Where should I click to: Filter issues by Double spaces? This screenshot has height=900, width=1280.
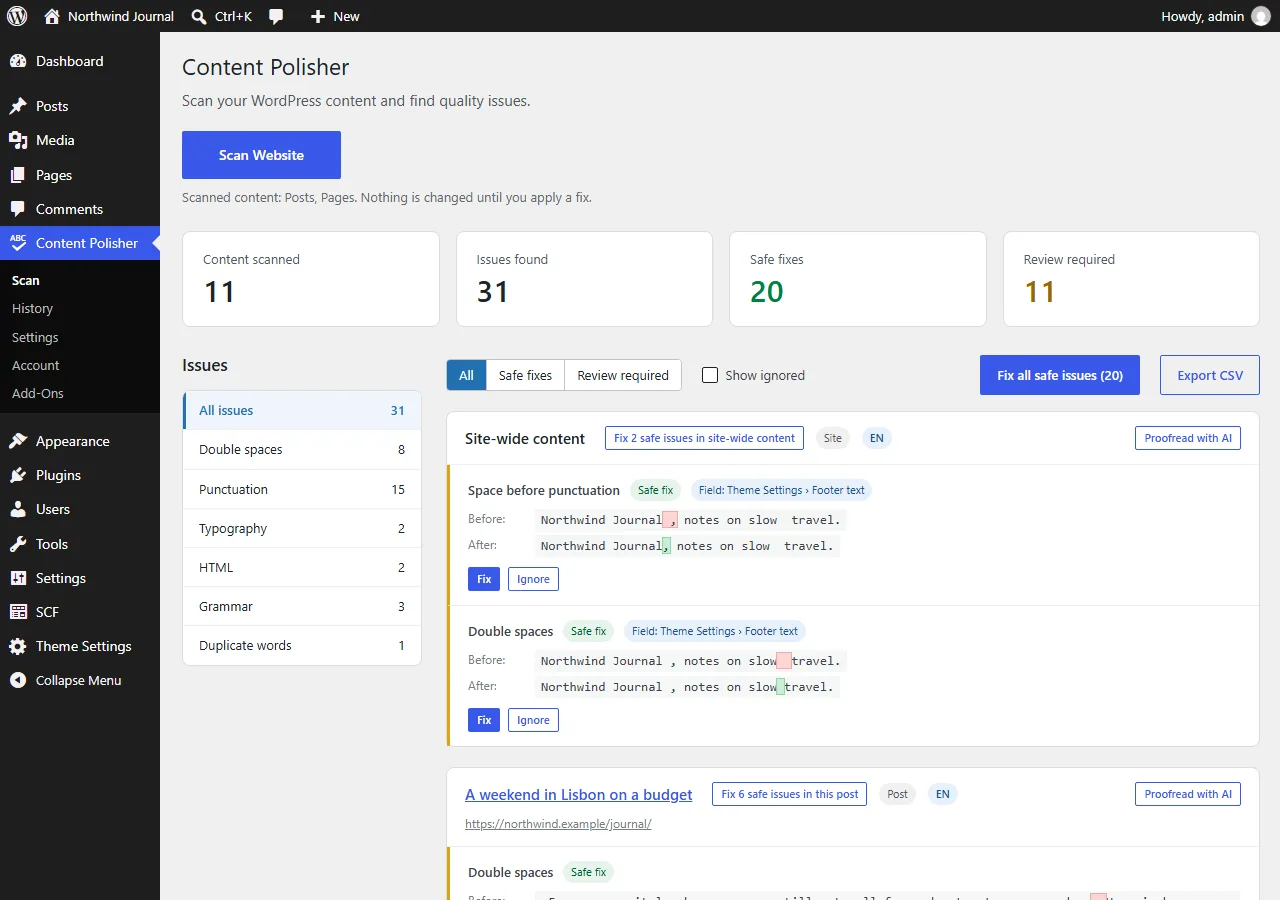point(302,450)
